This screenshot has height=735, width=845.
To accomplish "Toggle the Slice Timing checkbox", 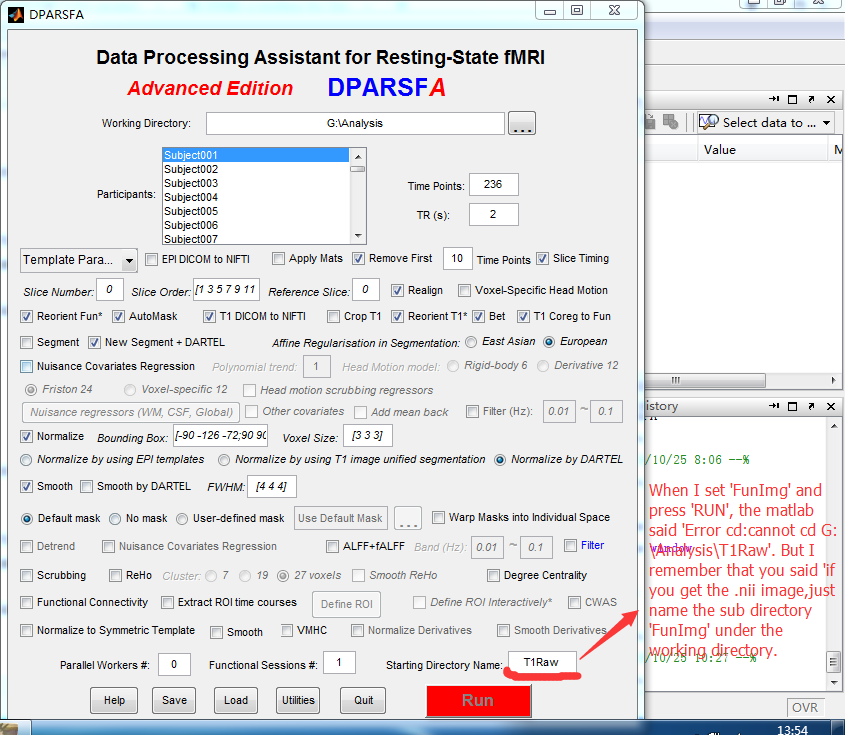I will point(543,259).
